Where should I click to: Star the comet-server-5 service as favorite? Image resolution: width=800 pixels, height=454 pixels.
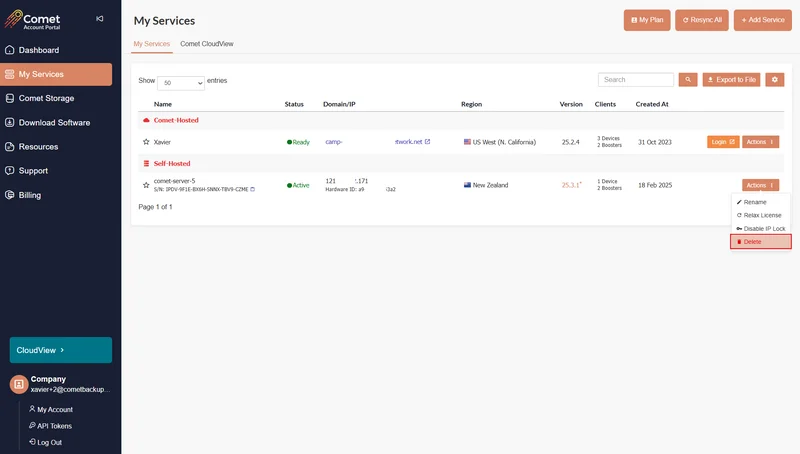pyautogui.click(x=146, y=185)
